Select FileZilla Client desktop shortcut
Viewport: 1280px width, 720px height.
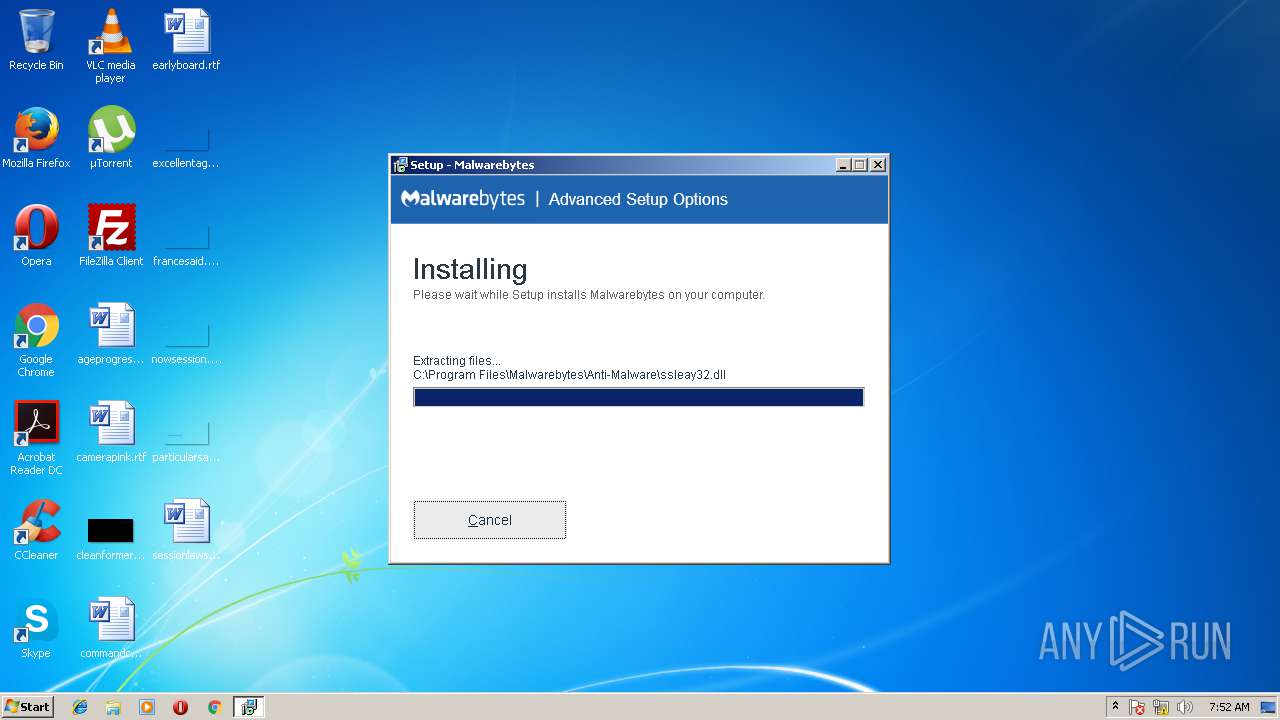pos(111,236)
